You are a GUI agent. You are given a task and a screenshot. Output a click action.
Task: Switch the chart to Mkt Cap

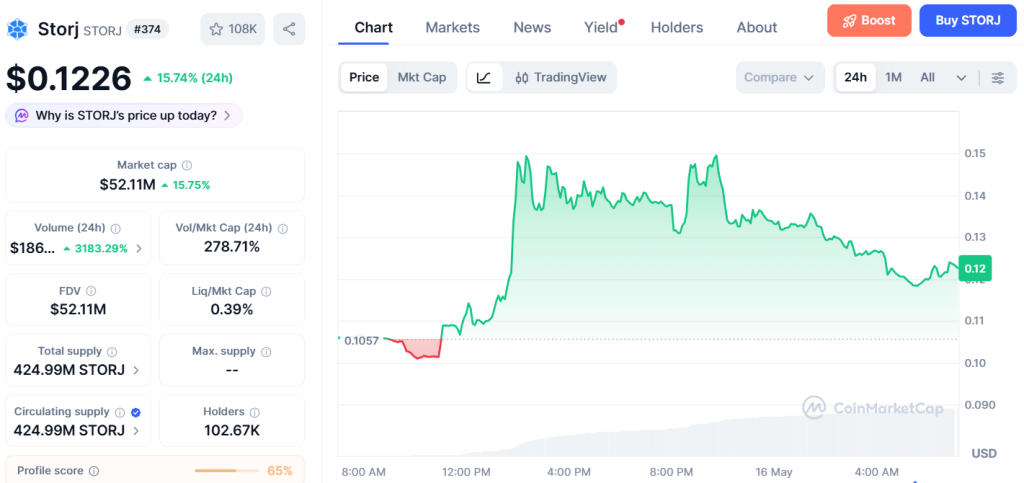pos(422,78)
